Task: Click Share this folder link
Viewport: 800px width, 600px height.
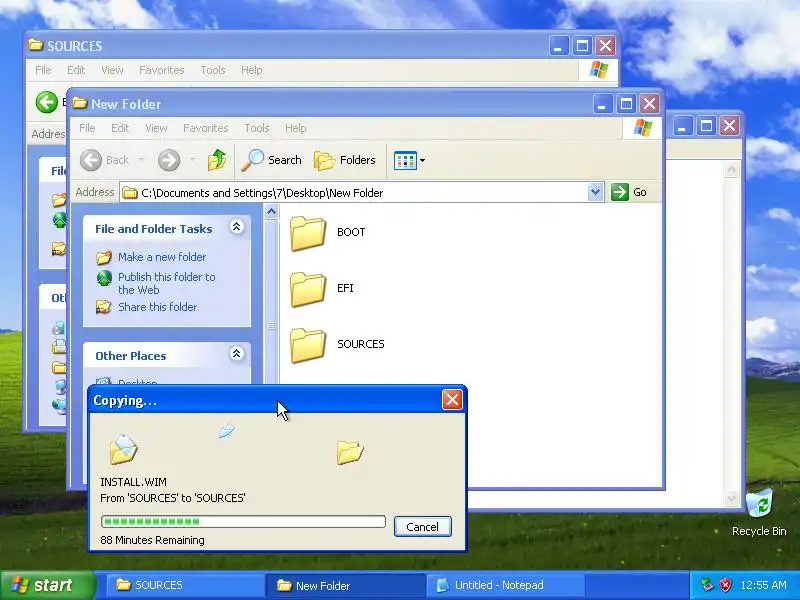Action: pyautogui.click(x=158, y=307)
